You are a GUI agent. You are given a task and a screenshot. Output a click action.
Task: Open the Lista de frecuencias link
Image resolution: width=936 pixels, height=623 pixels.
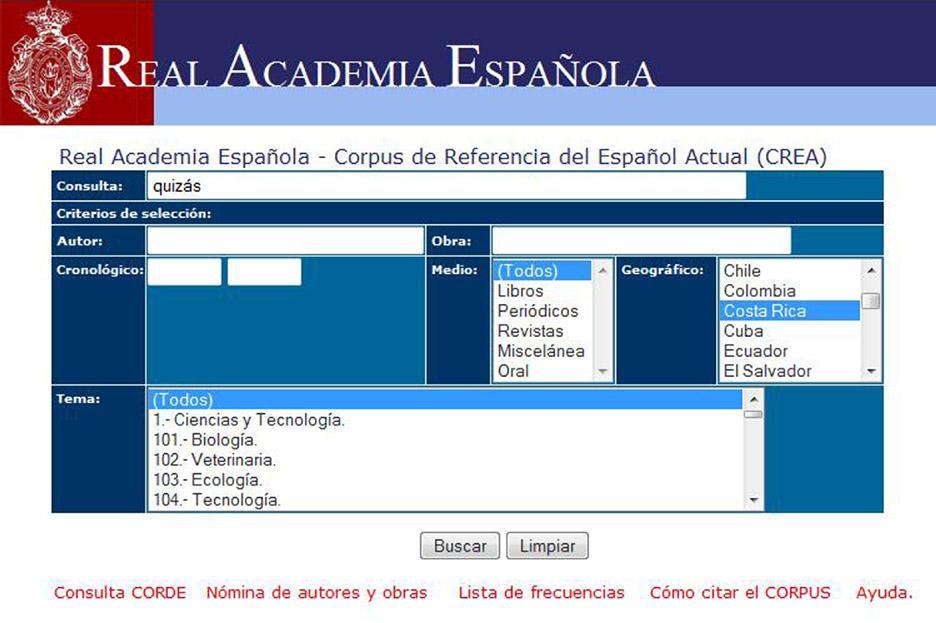point(541,593)
